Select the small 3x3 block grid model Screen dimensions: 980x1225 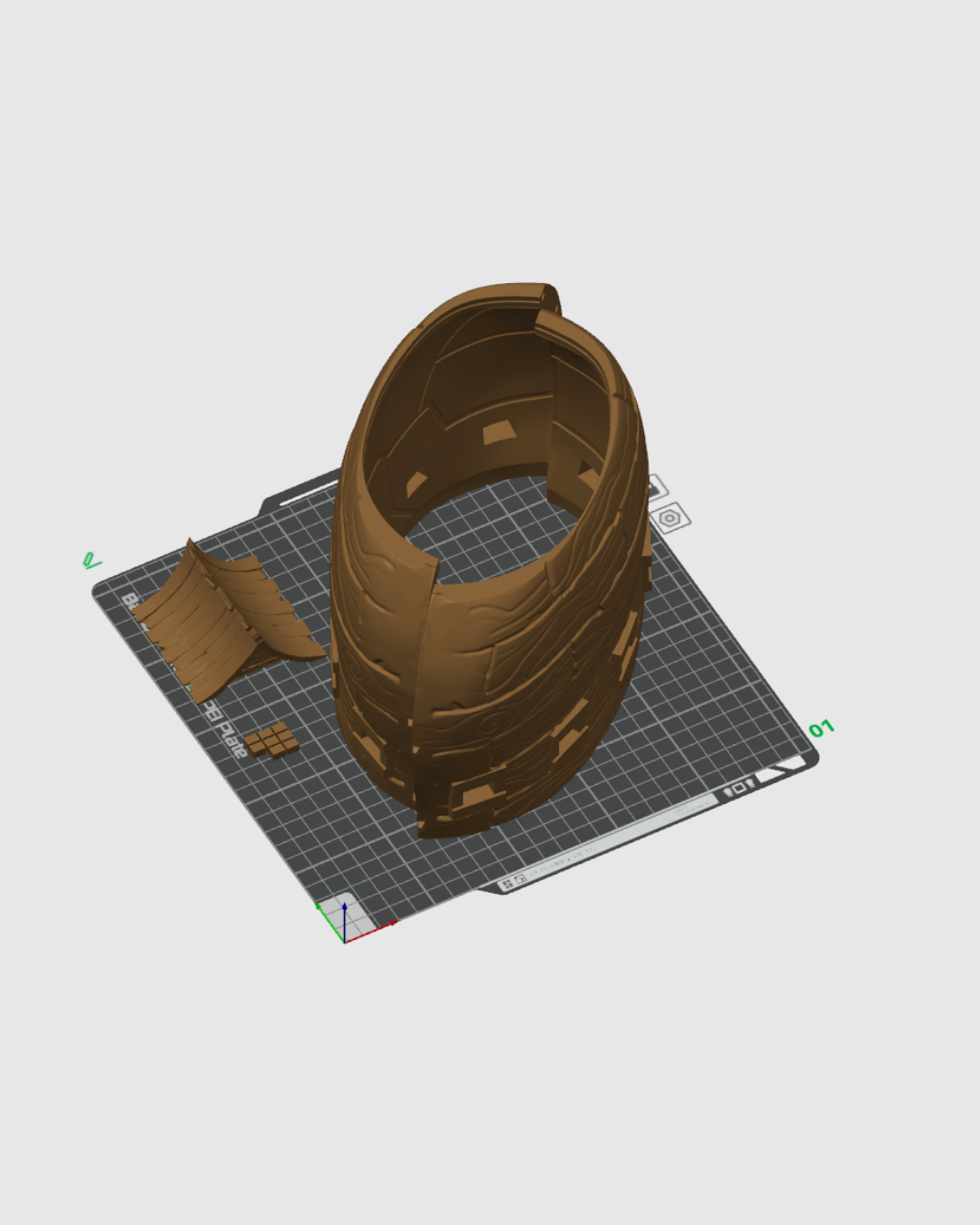[271, 740]
